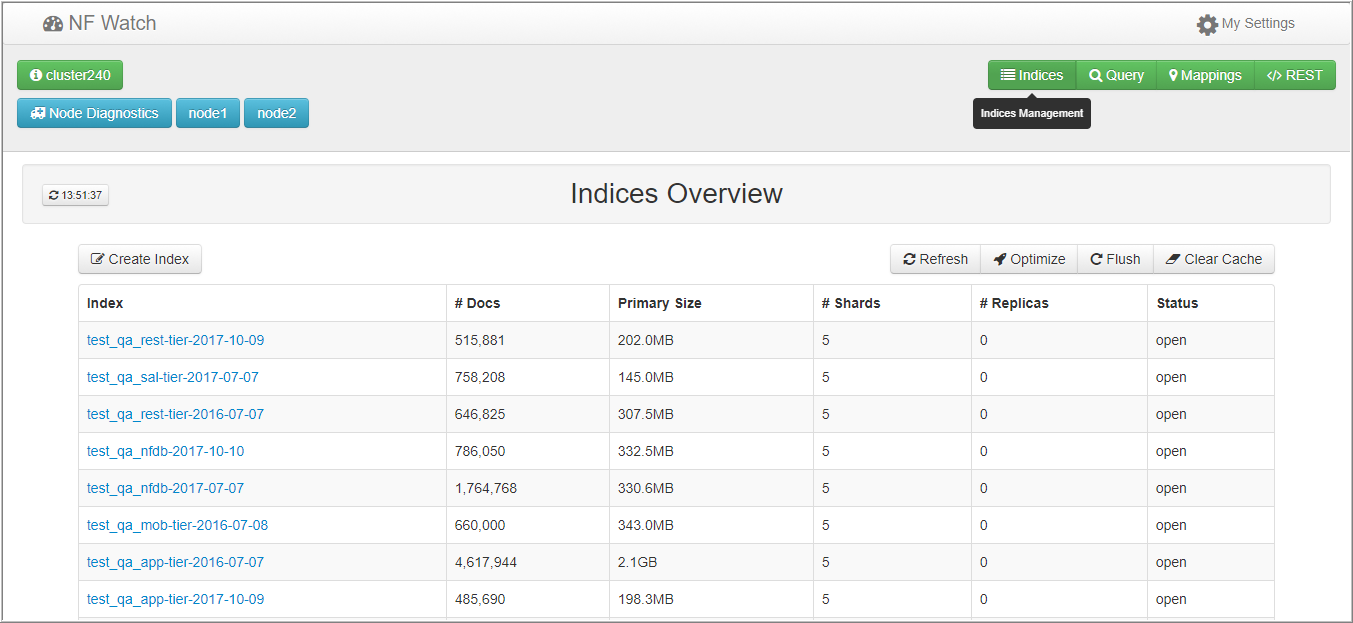Viewport: 1353px width, 623px height.
Task: Open index test_qa_rest-tier-2017-10-09
Action: pos(175,340)
